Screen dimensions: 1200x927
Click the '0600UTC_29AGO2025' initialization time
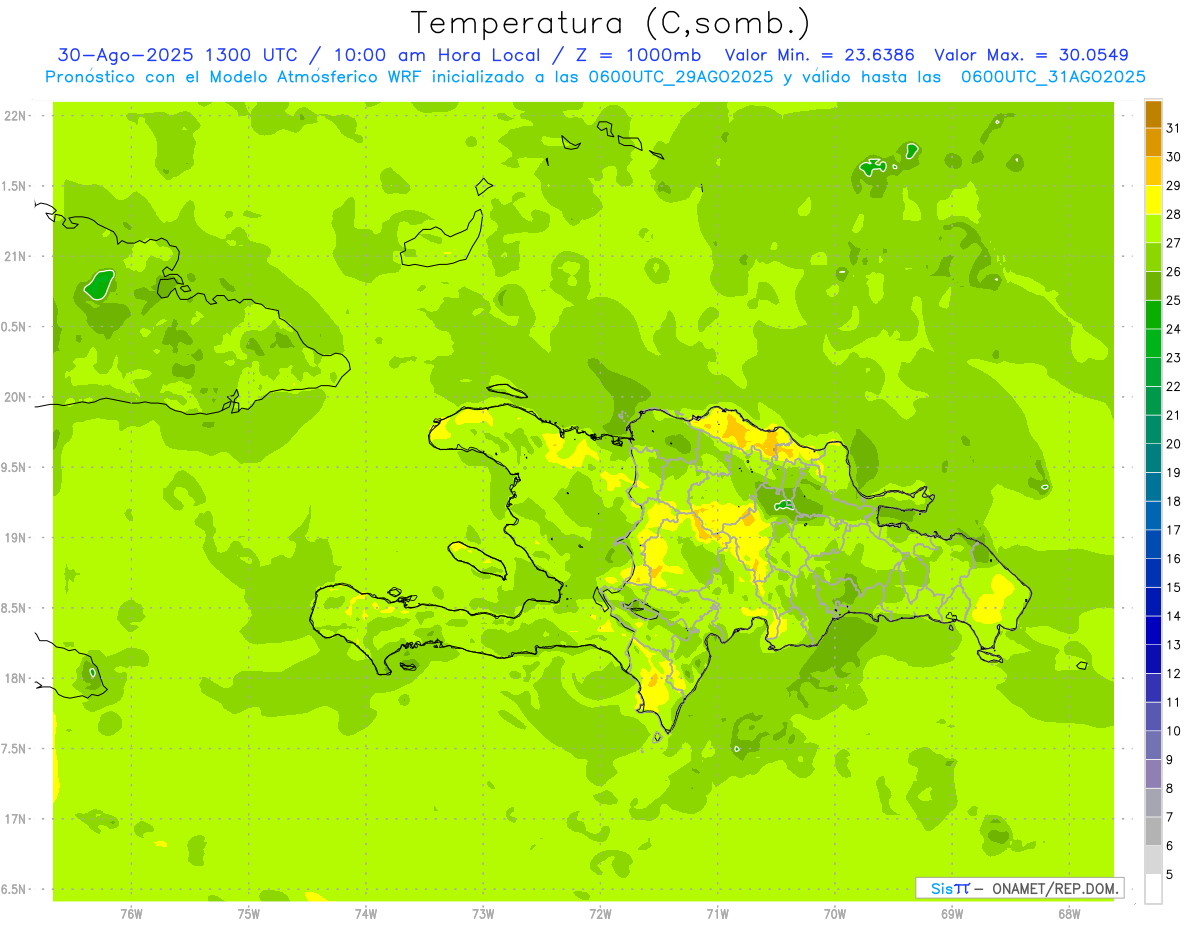pyautogui.click(x=679, y=77)
